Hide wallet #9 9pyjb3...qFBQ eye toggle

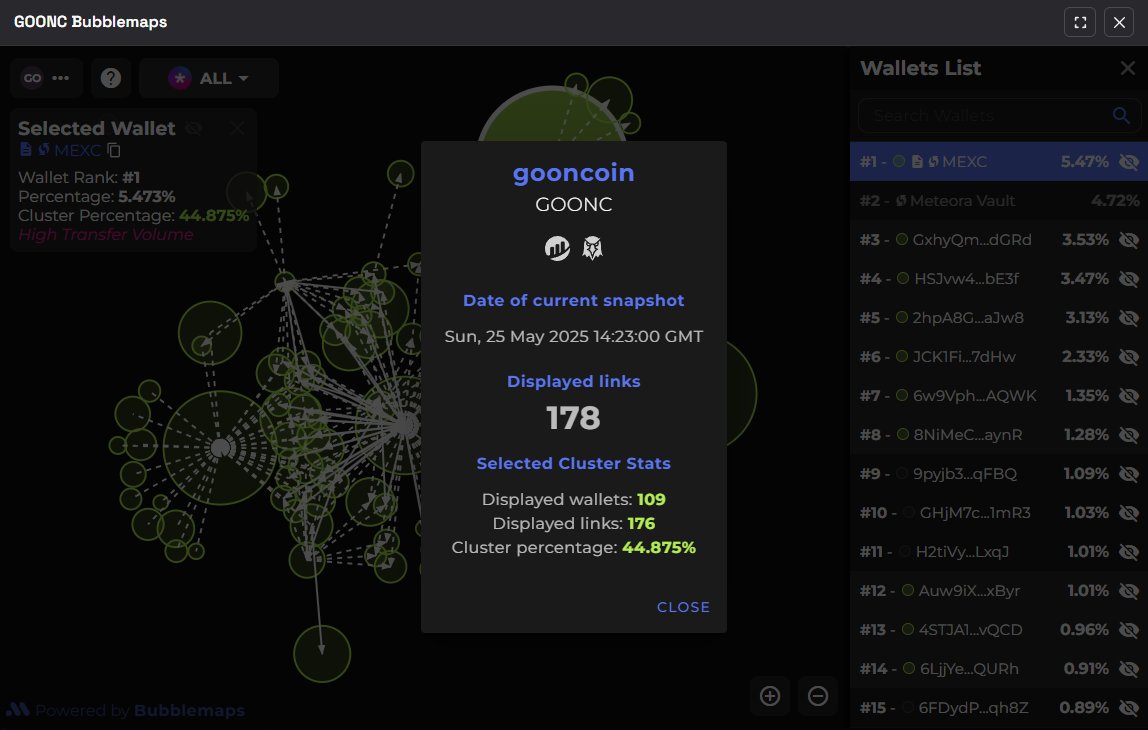(x=1129, y=474)
